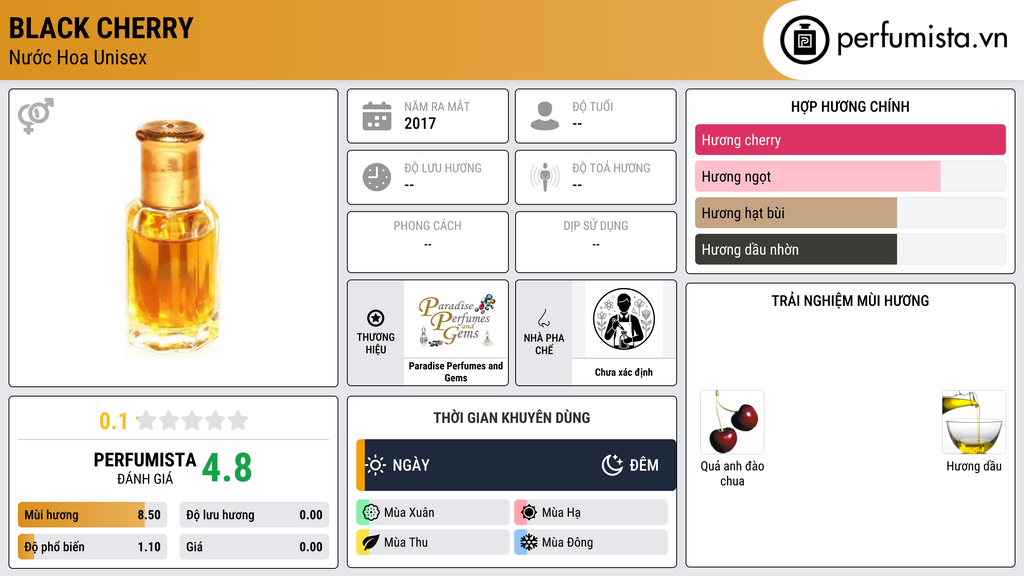
Task: Click the Mùa Hạ season label
Action: pos(561,513)
